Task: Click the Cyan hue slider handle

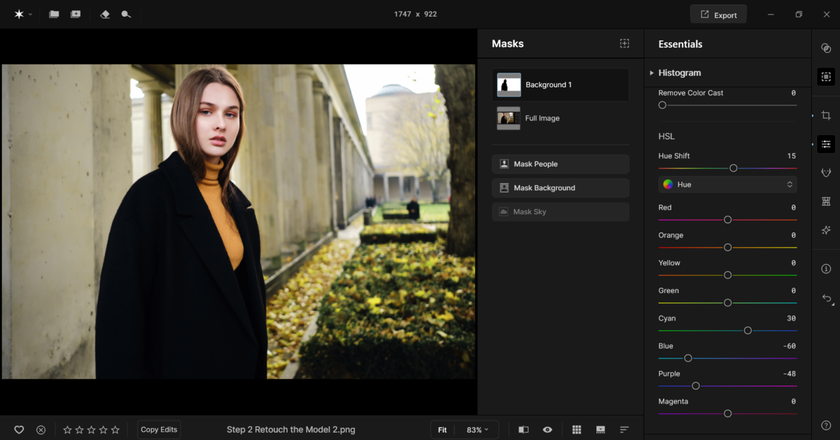Action: pyautogui.click(x=748, y=331)
